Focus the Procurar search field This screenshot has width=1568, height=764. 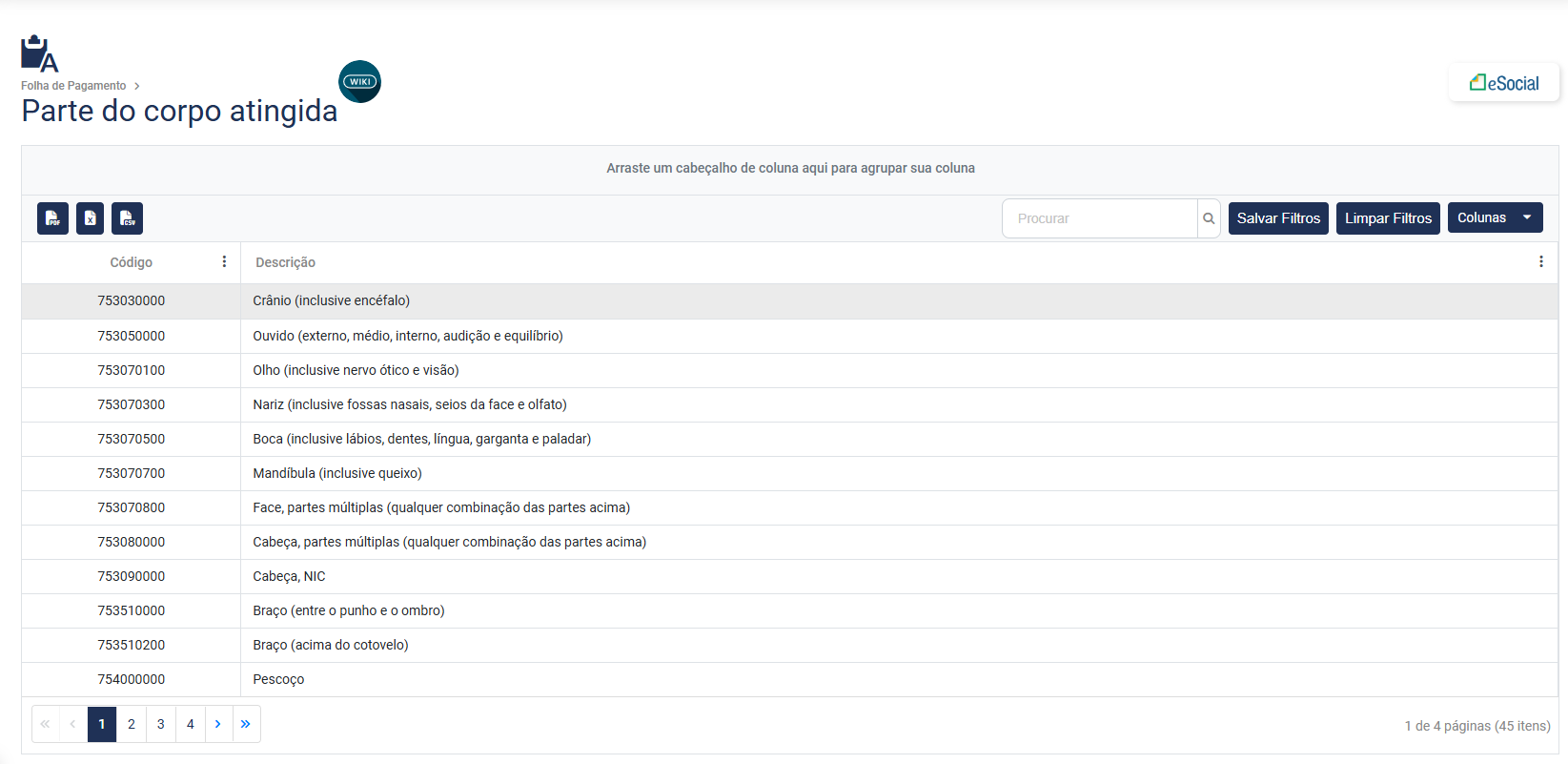click(x=1100, y=218)
